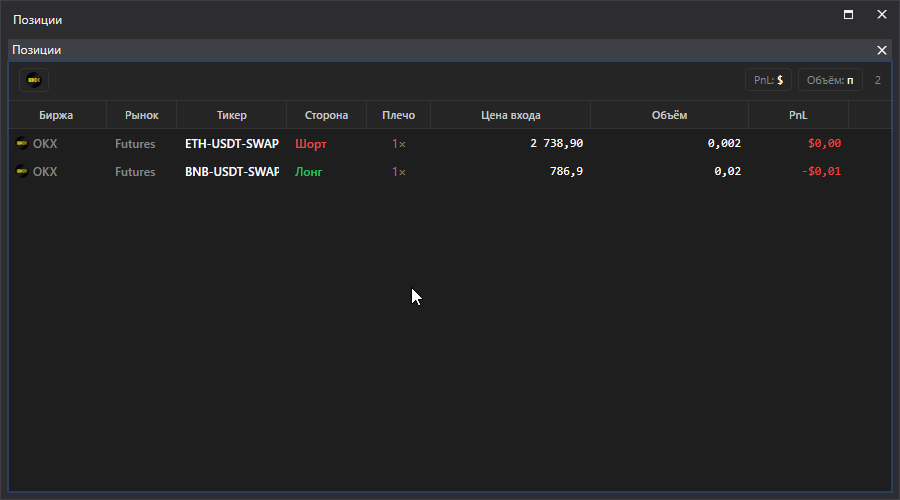Viewport: 900px width, 500px height.
Task: Click the OKX exchange filter icon
Action: 34,80
